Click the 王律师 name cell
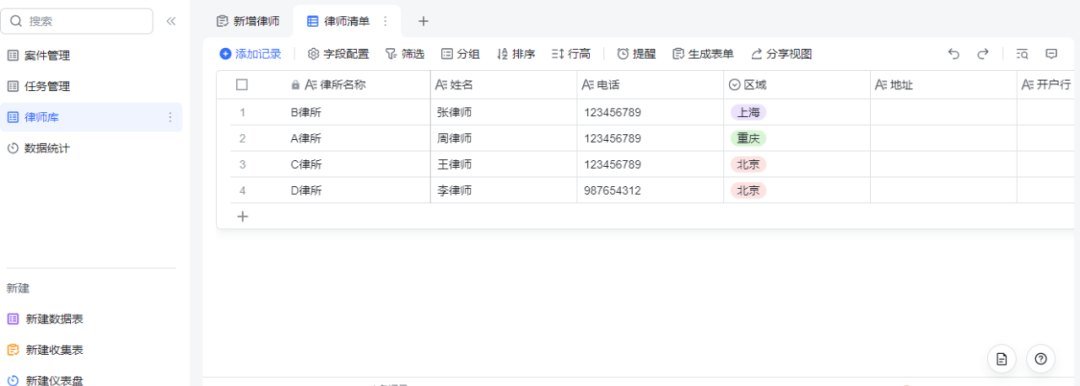 pyautogui.click(x=503, y=165)
